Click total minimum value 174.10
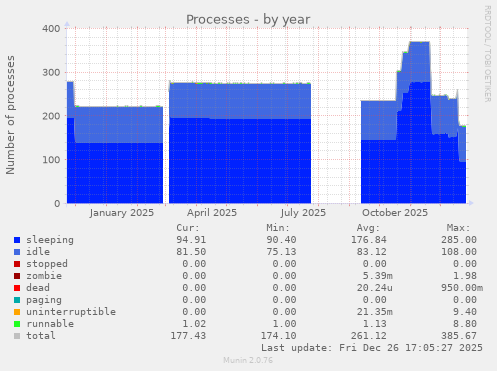The height and width of the screenshot is (371, 497). click(x=278, y=336)
